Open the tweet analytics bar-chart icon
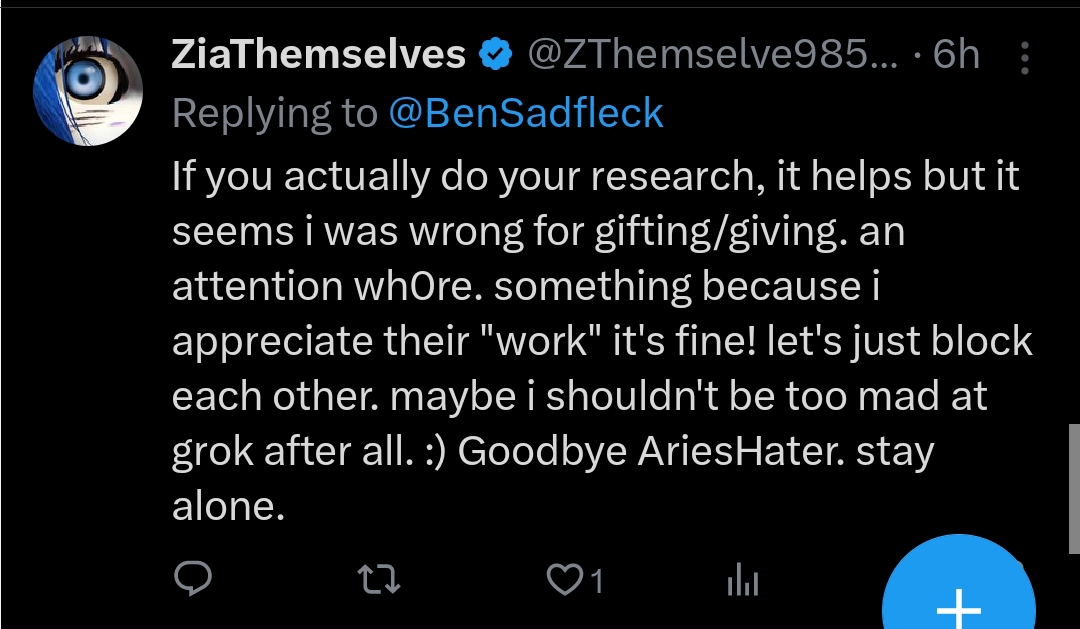This screenshot has width=1080, height=629. tap(744, 581)
